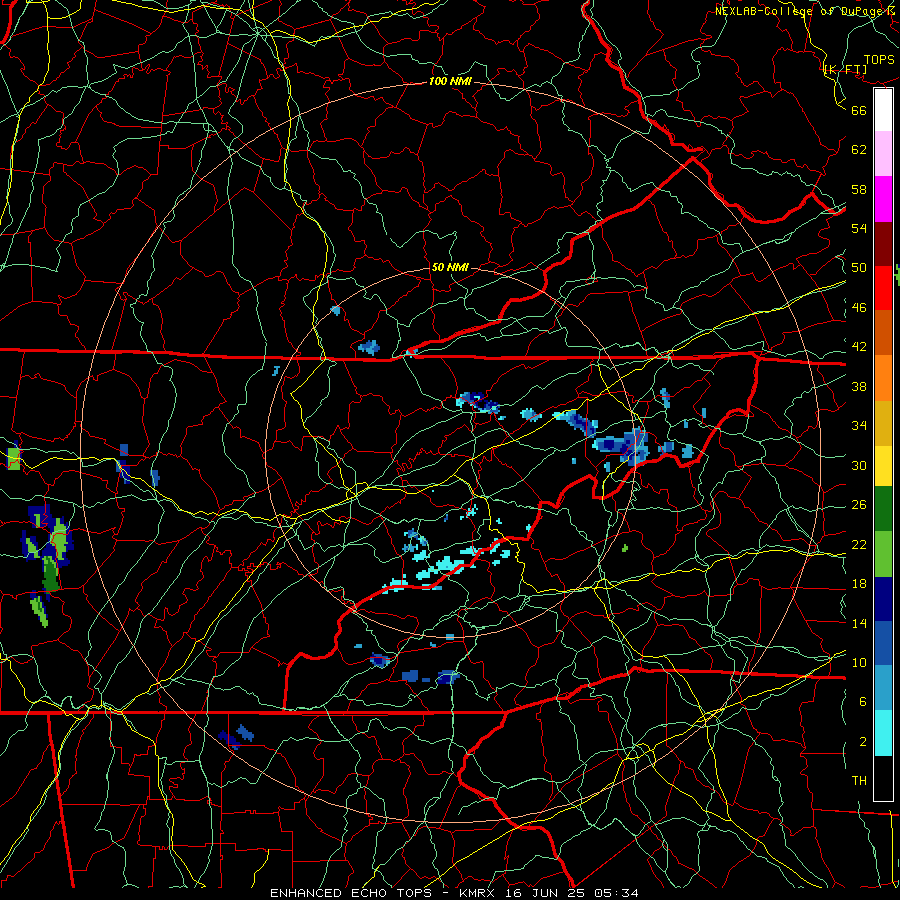Click the "[K FT]" units label

click(x=845, y=70)
